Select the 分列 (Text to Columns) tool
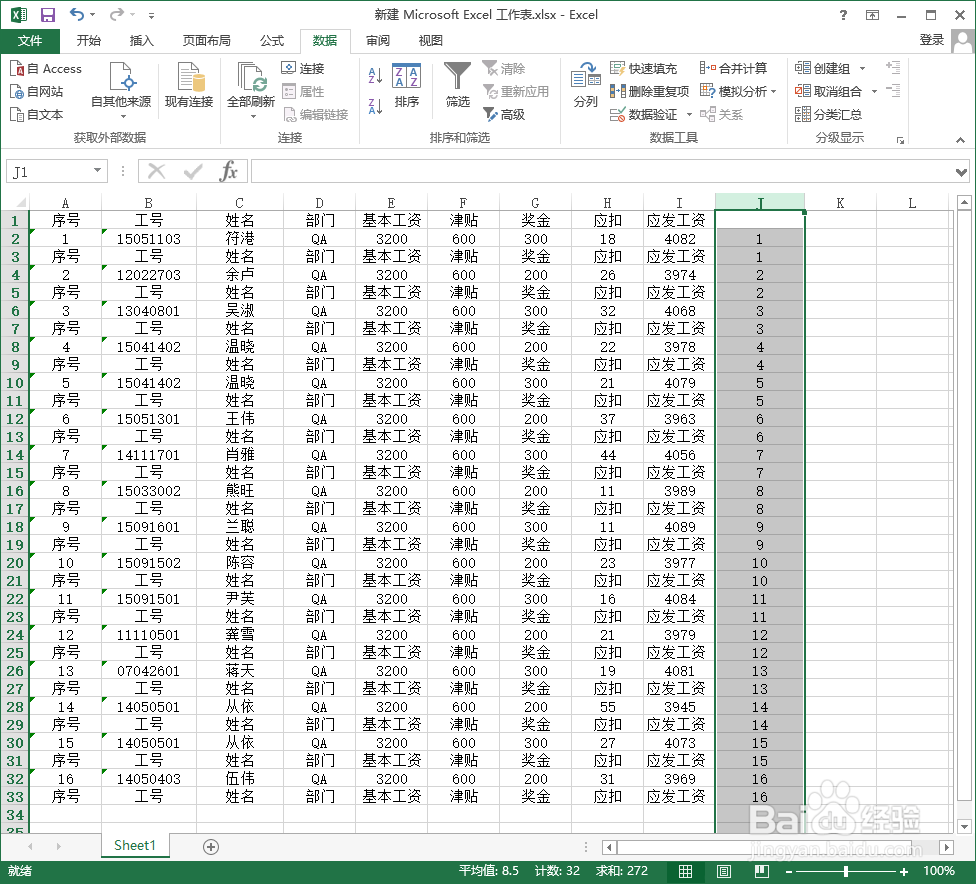 (x=585, y=90)
